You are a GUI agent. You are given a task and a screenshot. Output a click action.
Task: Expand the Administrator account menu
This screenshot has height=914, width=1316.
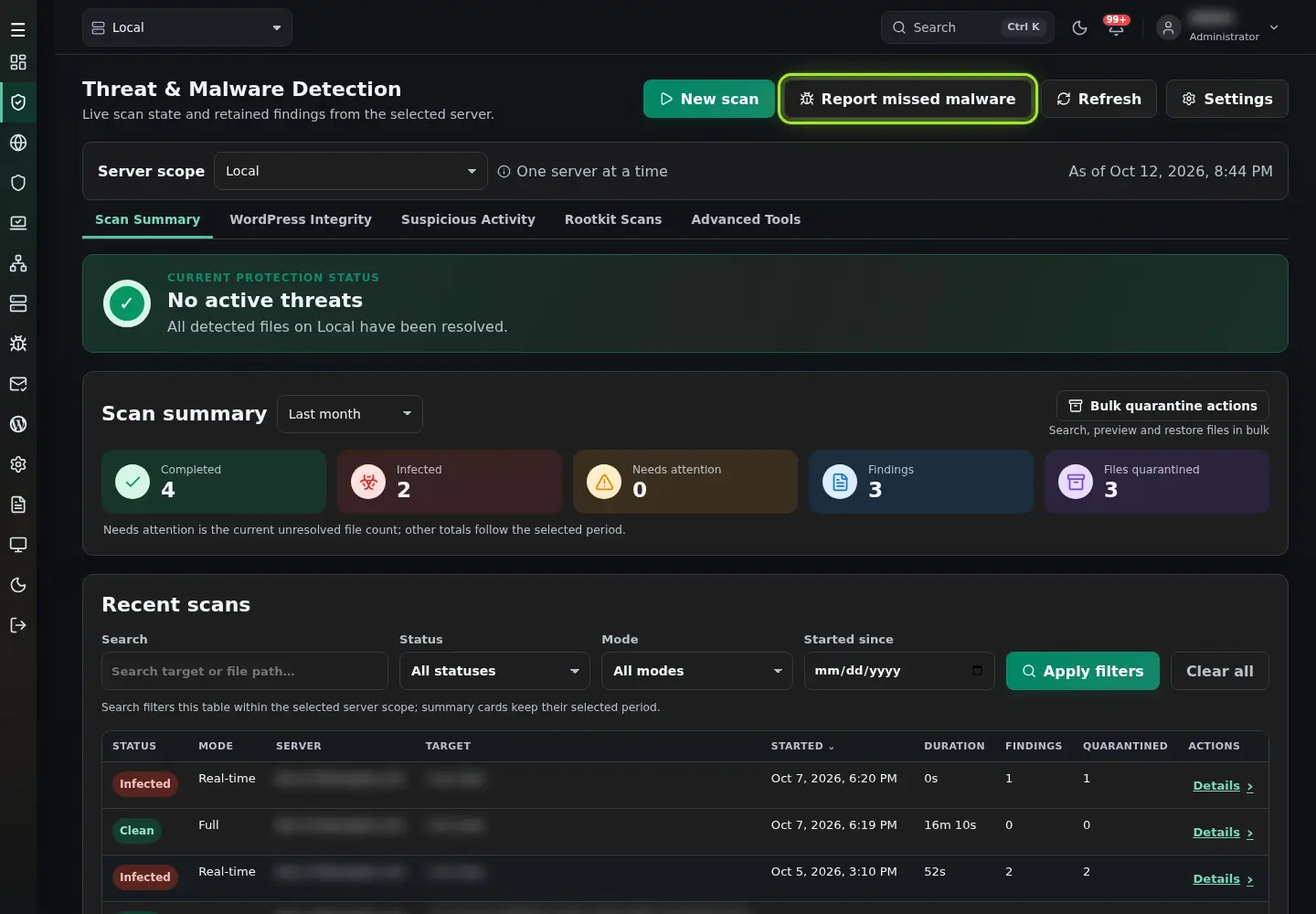(1219, 27)
